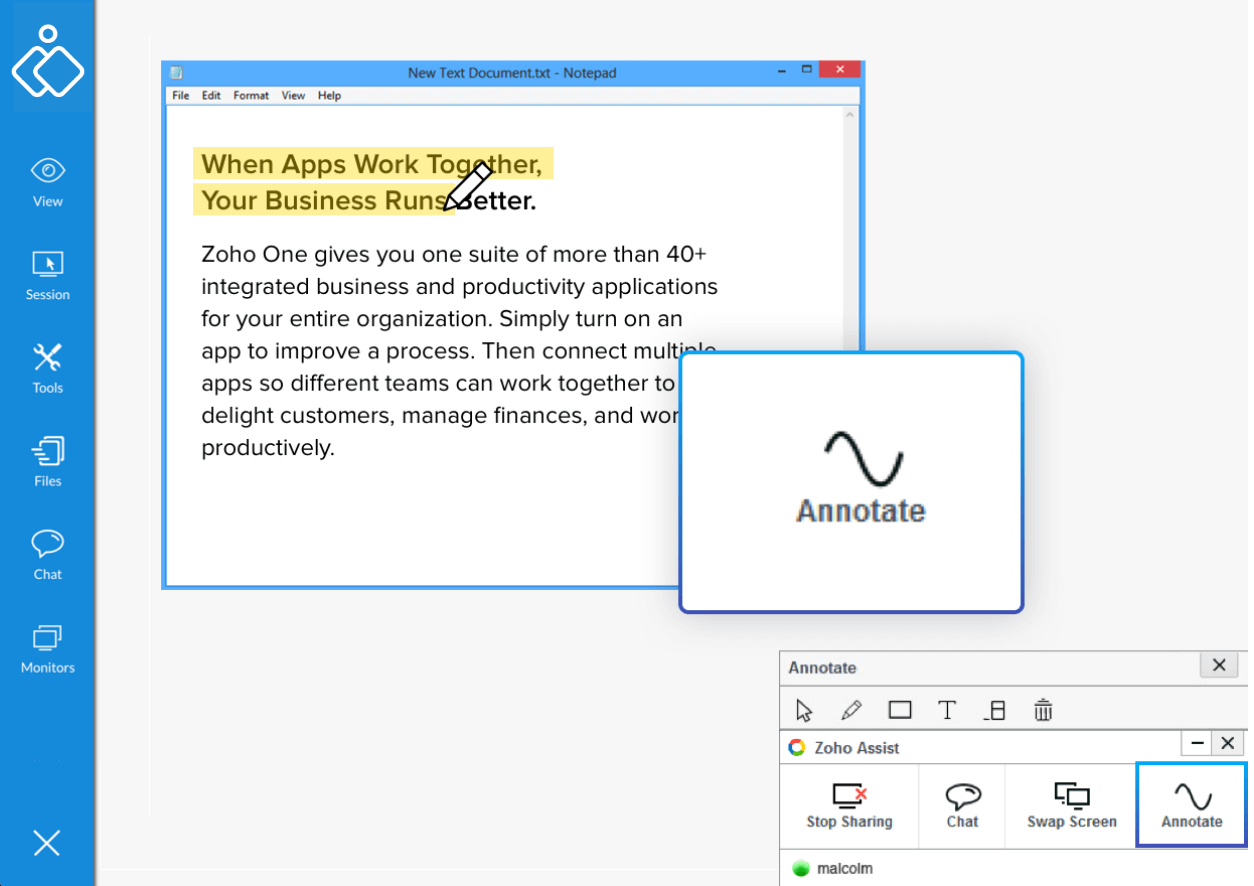Select the pencil tool in Annotate toolbar

coord(851,710)
